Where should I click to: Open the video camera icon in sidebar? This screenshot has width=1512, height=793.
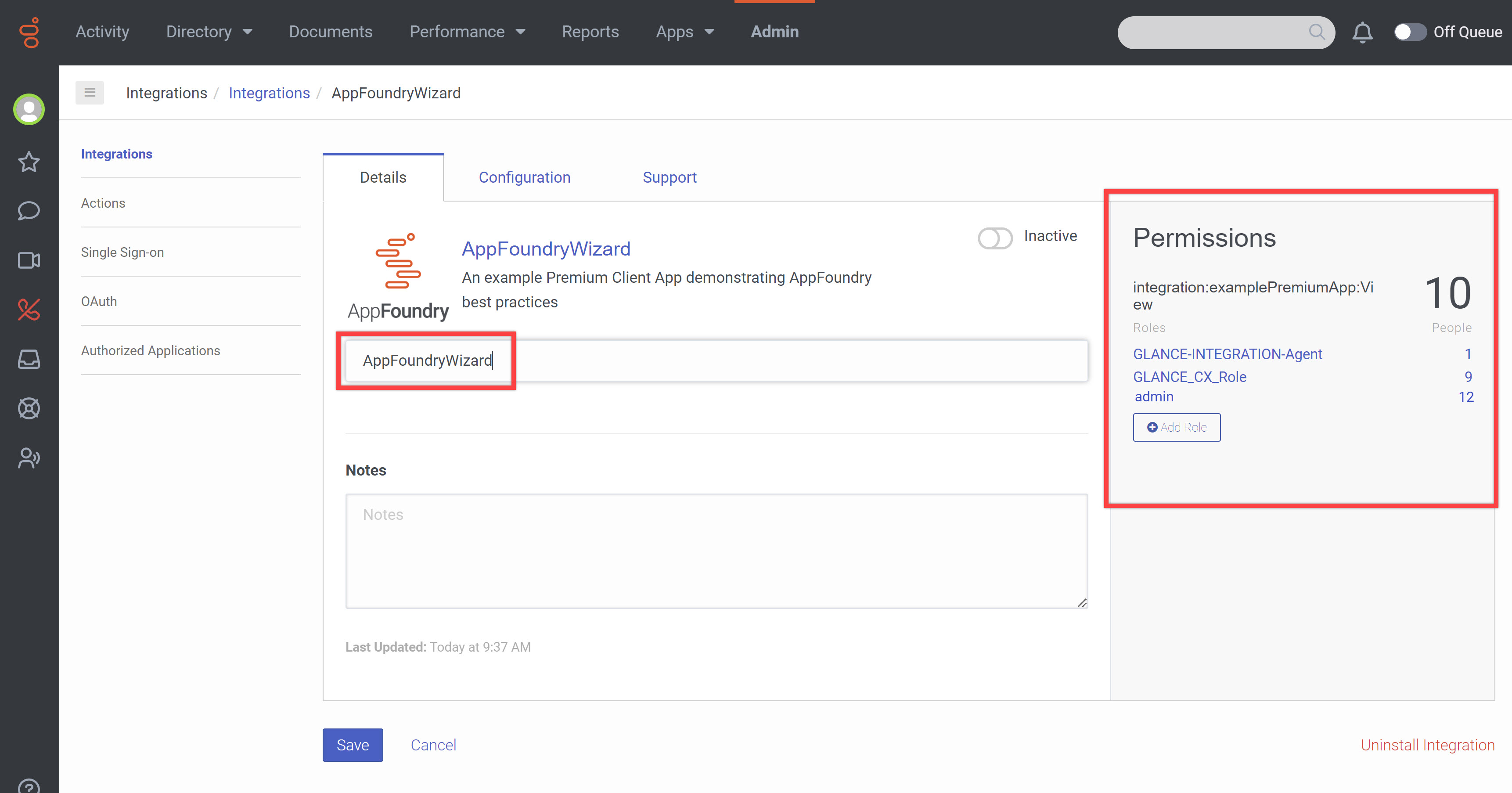tap(29, 260)
